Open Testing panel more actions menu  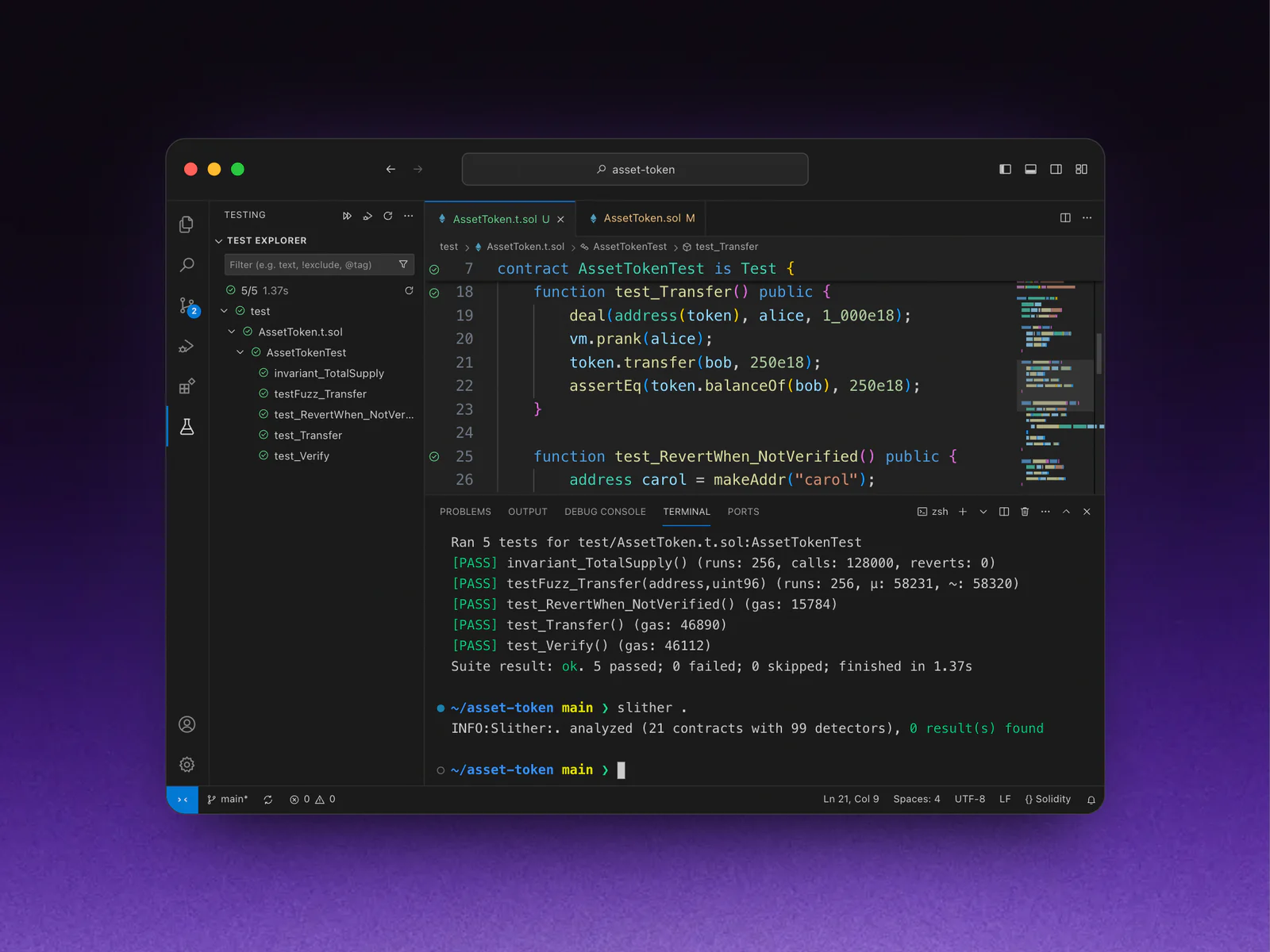(408, 216)
